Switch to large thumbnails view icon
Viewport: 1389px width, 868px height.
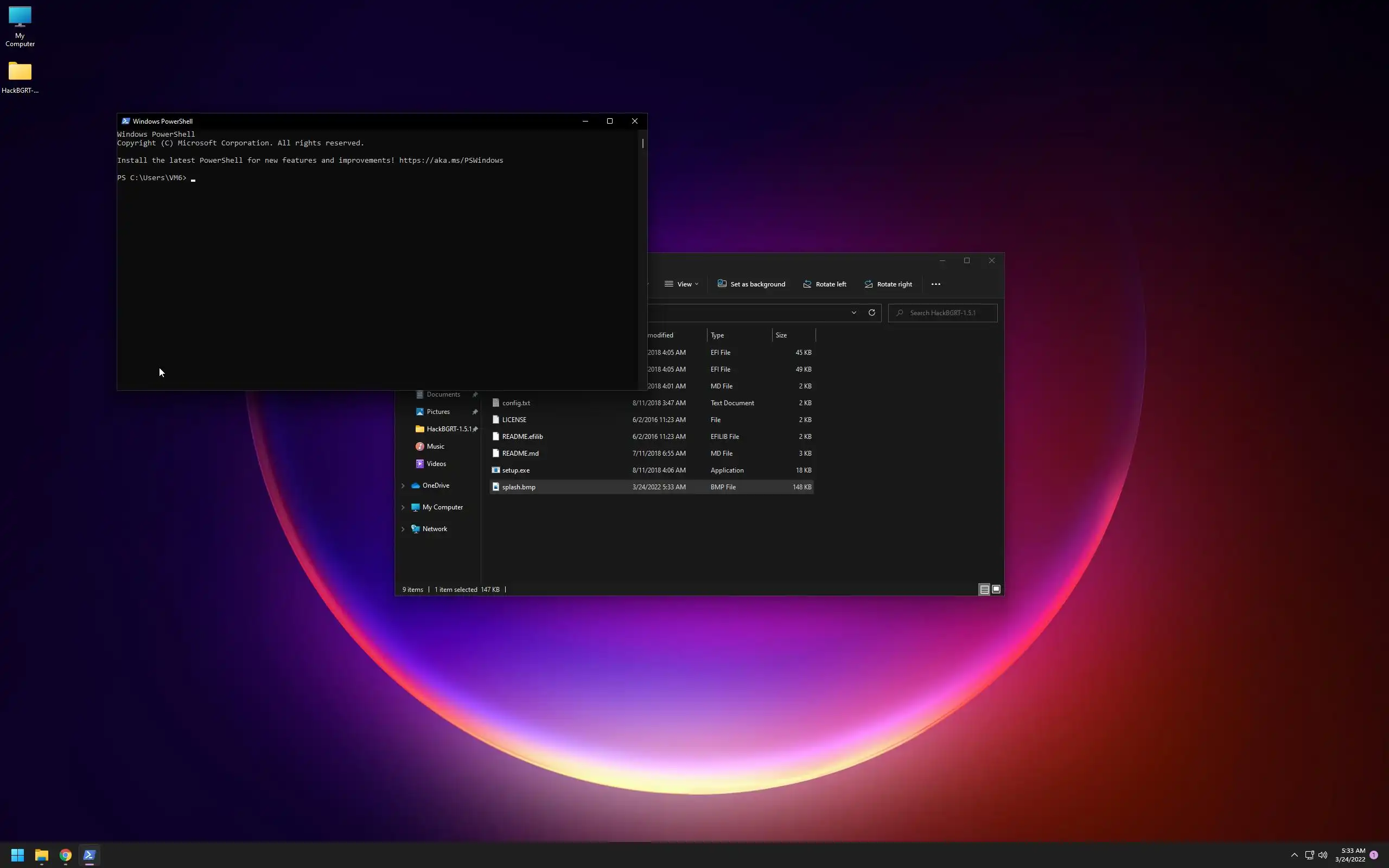996,590
